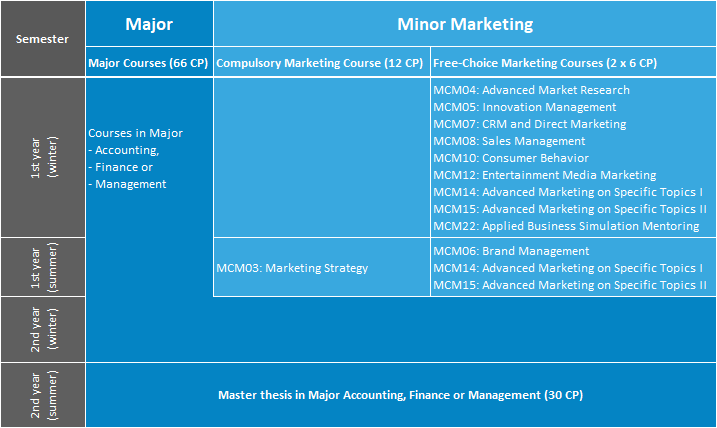
Task: Select the 2nd year (winter) row label
Action: click(43, 330)
